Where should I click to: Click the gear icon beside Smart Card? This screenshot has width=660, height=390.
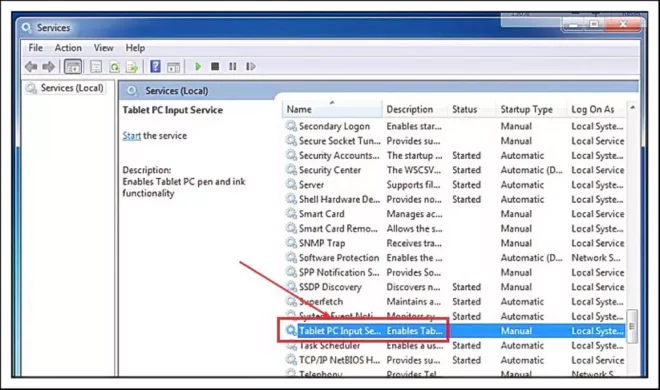pos(291,213)
